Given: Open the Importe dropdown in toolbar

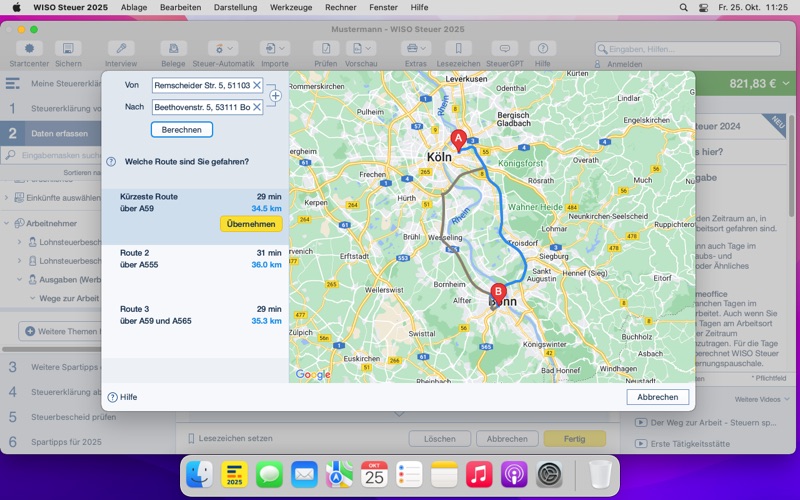Looking at the screenshot, I should point(274,48).
